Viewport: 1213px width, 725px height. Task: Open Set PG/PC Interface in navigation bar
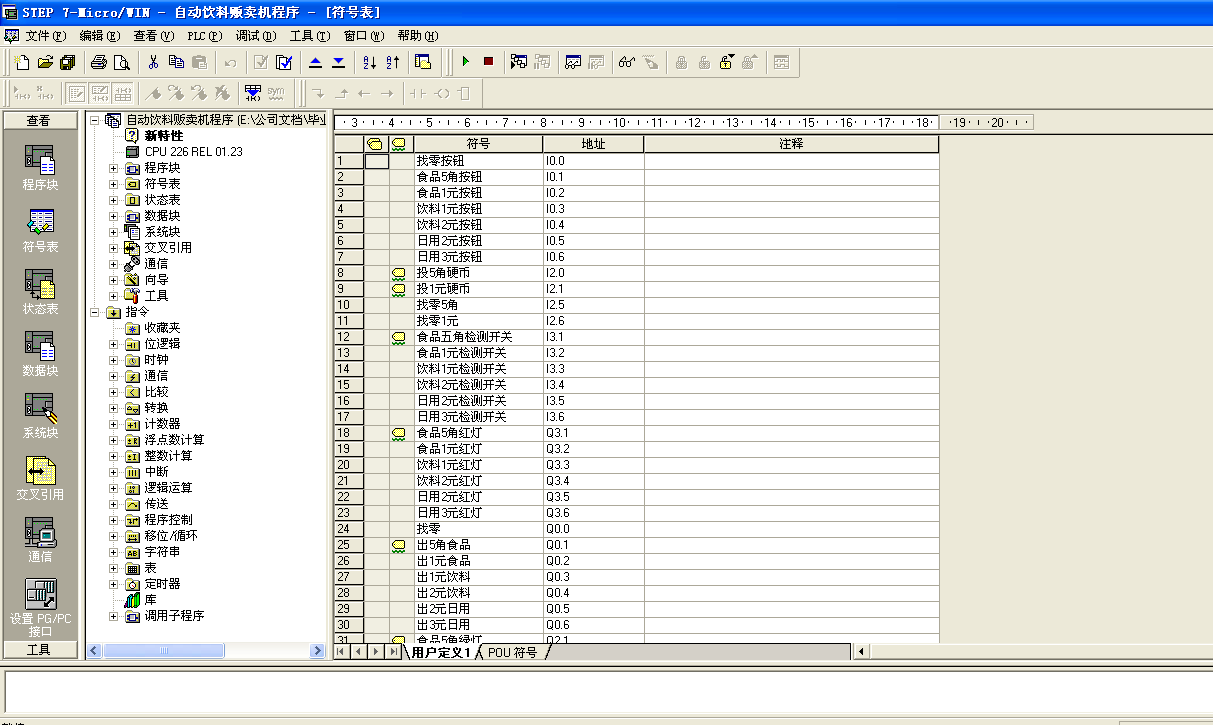41,607
